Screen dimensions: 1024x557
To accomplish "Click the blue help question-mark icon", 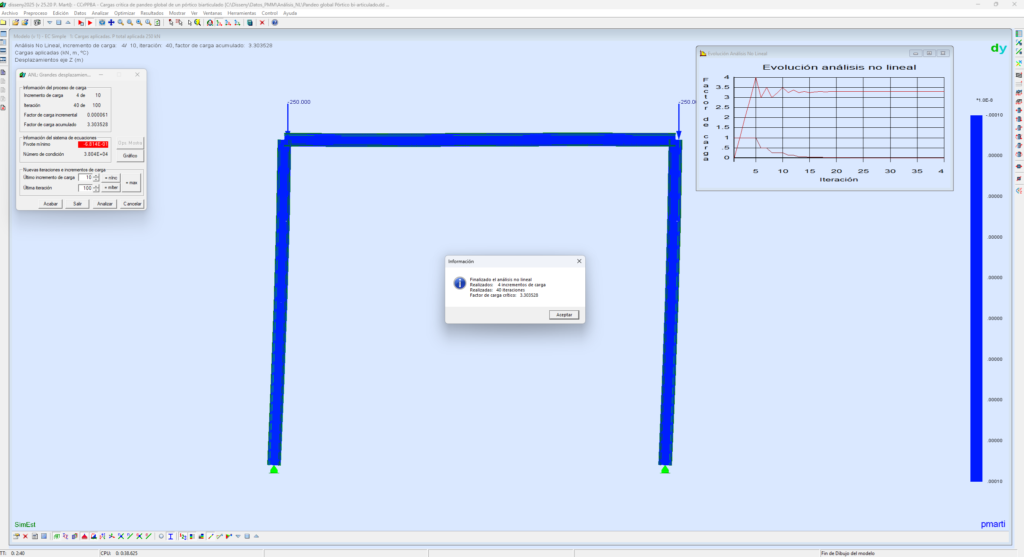I will coord(274,22).
